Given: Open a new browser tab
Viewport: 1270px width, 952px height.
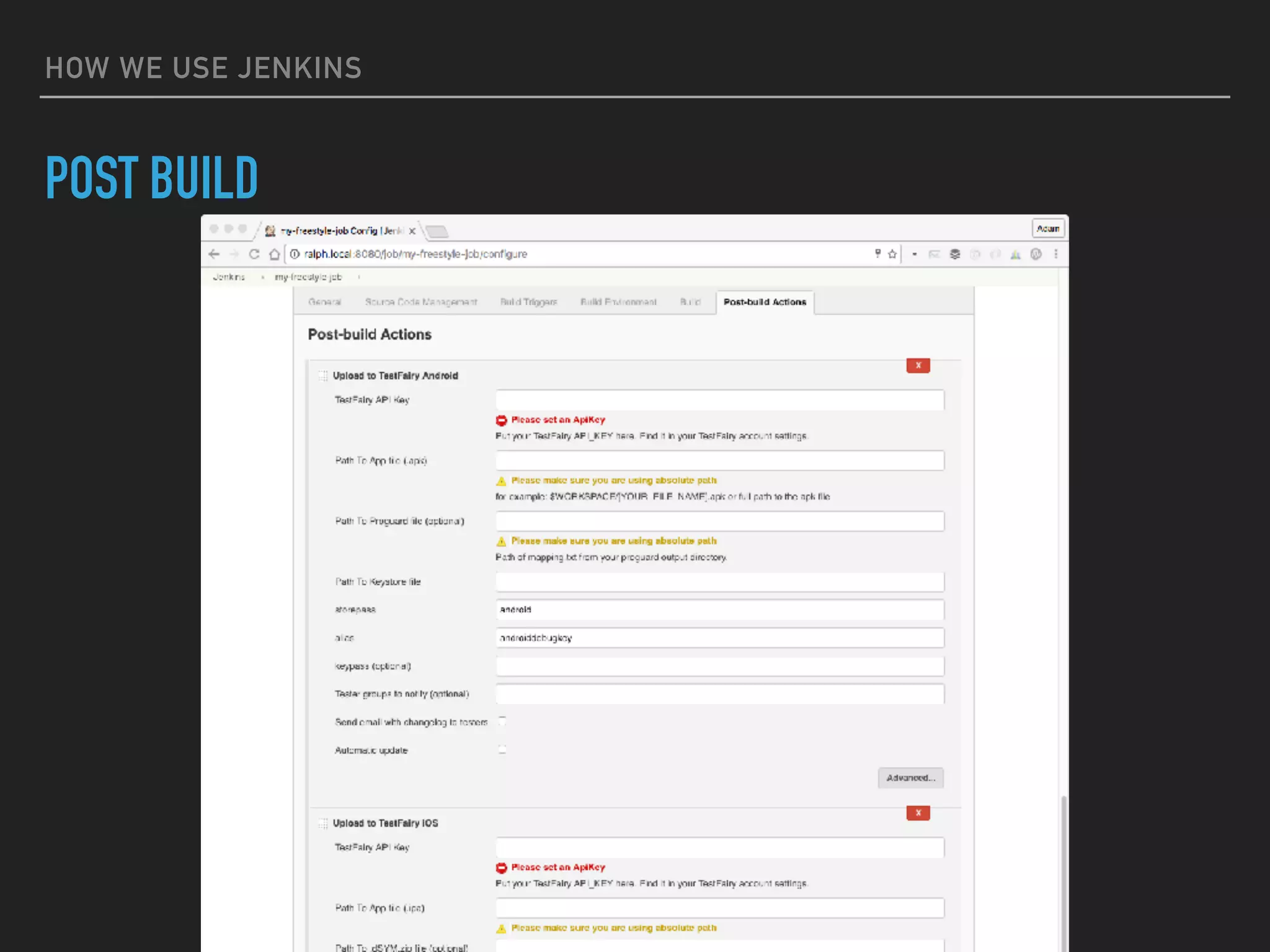Looking at the screenshot, I should 437,232.
